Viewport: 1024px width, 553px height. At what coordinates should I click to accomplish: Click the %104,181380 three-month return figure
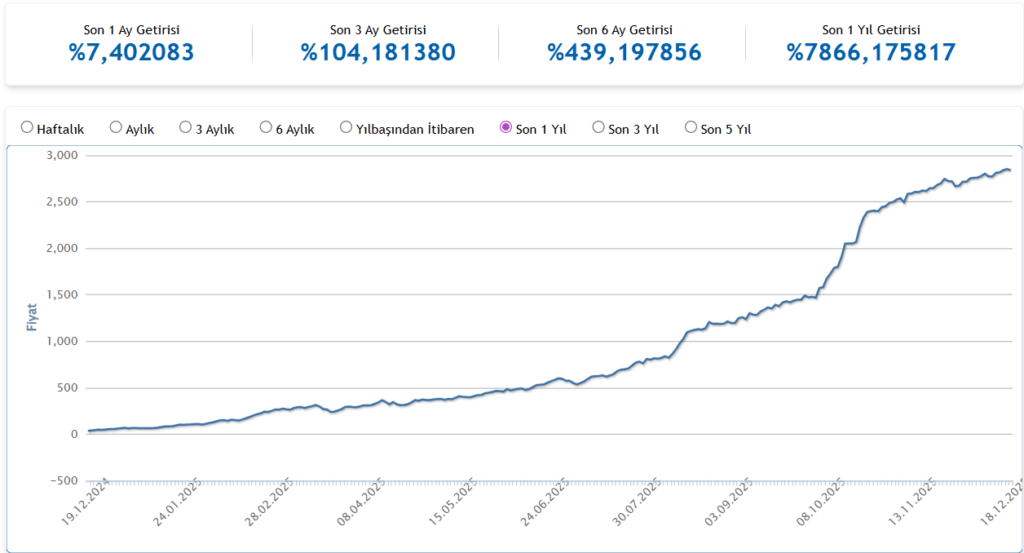click(378, 53)
